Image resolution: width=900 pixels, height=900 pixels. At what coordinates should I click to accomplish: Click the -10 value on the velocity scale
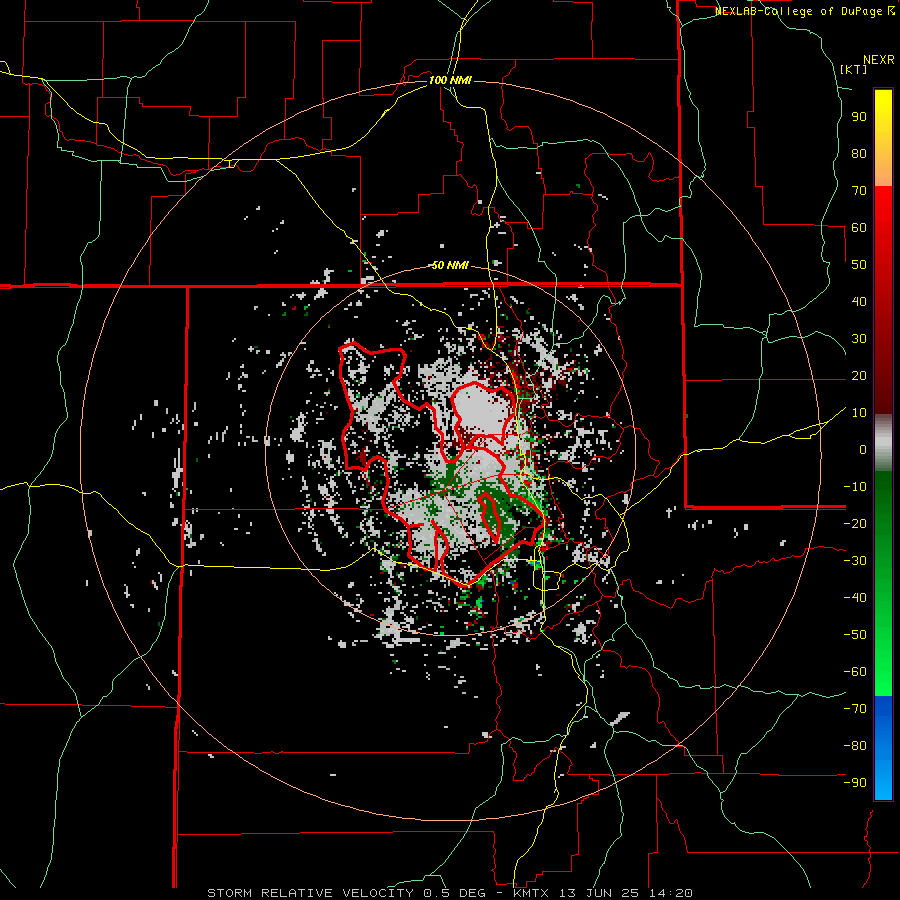[x=855, y=487]
